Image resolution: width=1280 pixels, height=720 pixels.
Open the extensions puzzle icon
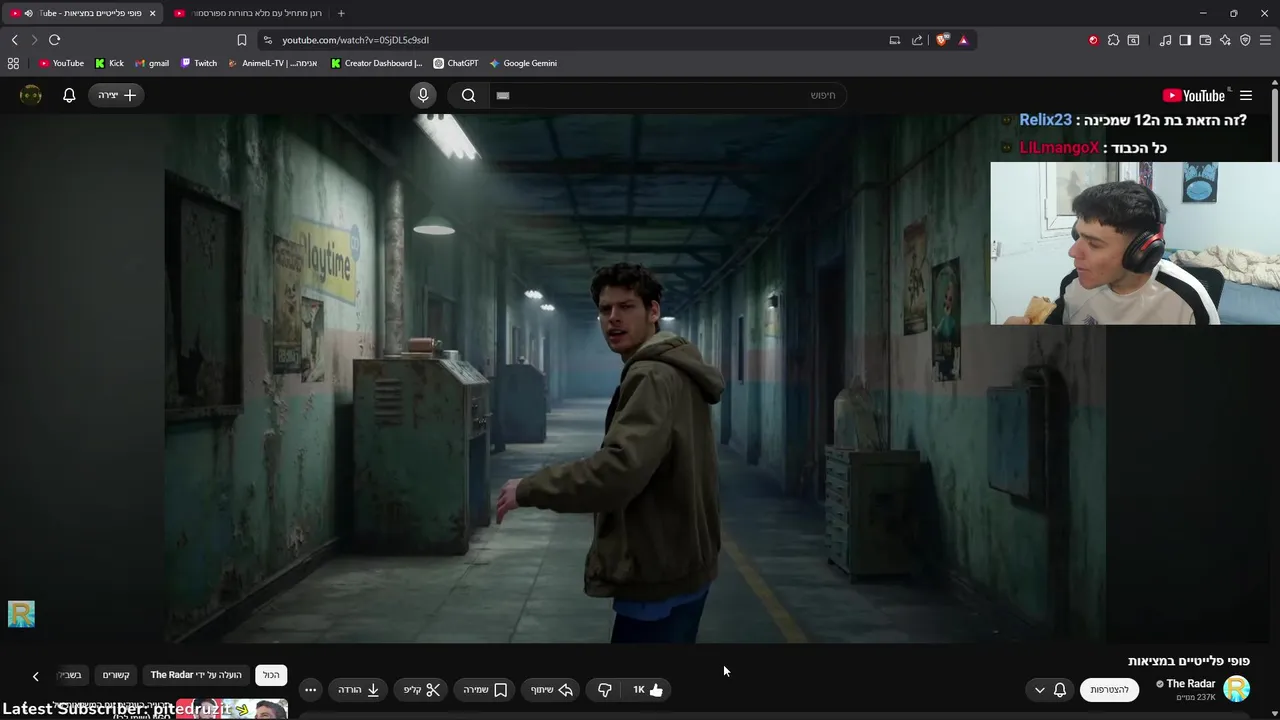coord(1113,40)
